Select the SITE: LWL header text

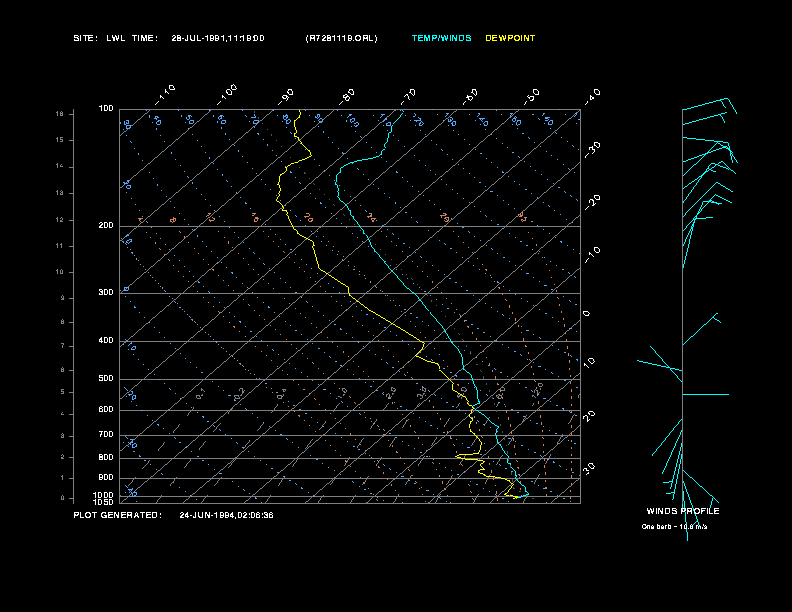(99, 38)
